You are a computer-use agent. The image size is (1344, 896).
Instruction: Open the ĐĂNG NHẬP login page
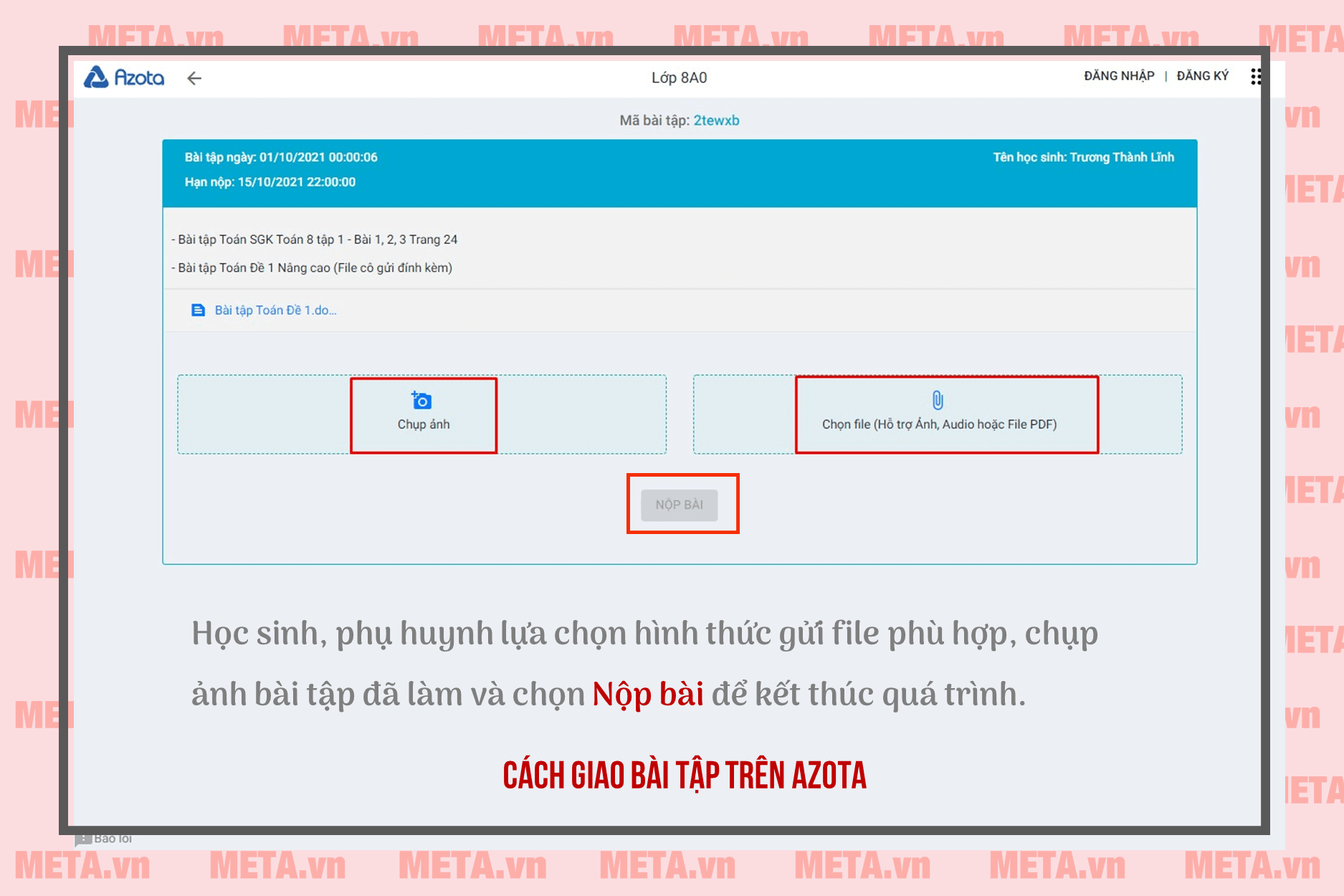[1119, 76]
